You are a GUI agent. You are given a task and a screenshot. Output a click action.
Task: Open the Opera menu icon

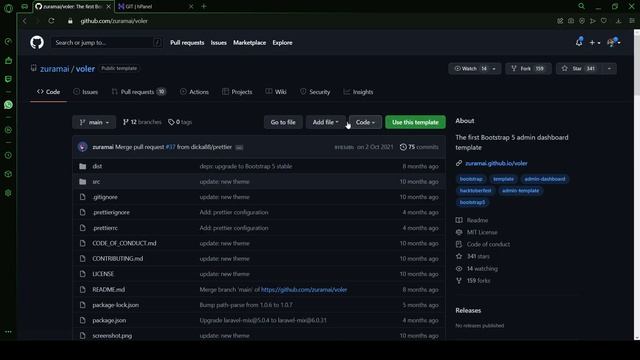pos(8,8)
